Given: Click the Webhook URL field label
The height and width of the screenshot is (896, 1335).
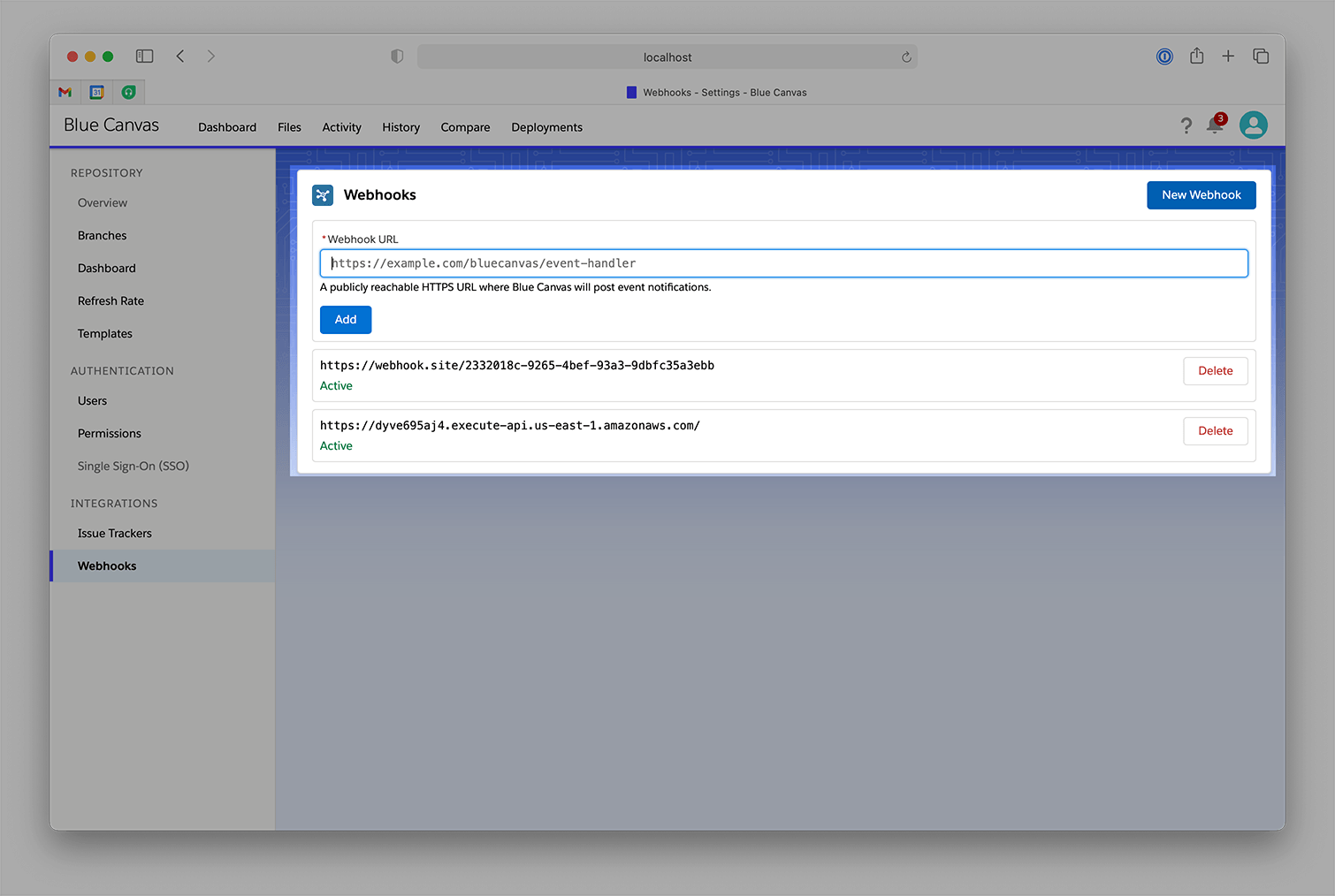Looking at the screenshot, I should coord(361,239).
